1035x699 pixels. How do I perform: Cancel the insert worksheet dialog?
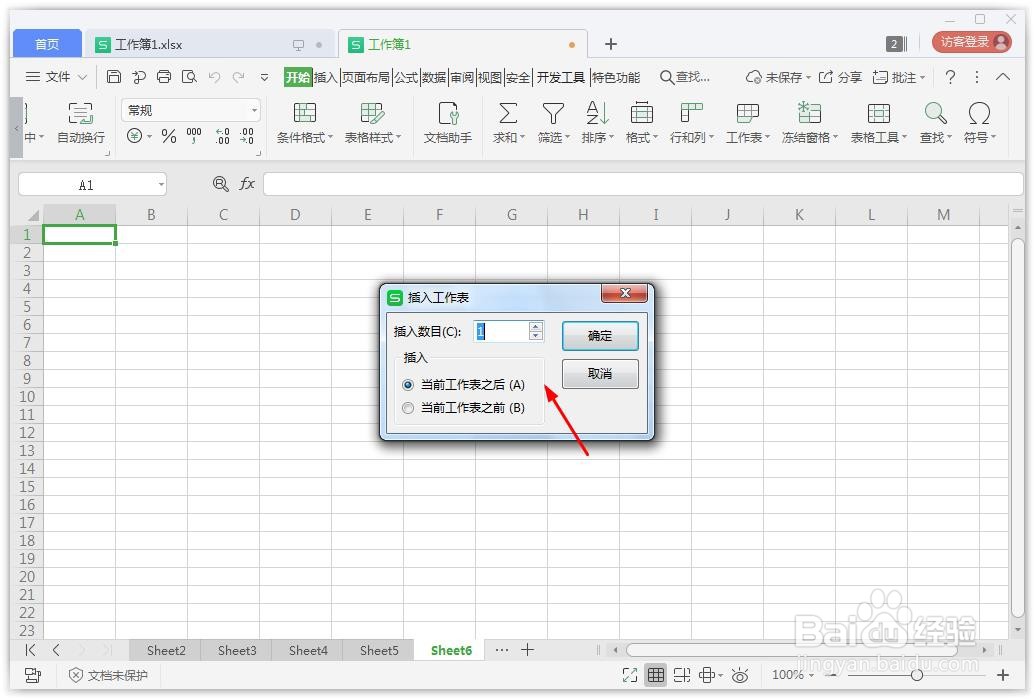tap(599, 373)
